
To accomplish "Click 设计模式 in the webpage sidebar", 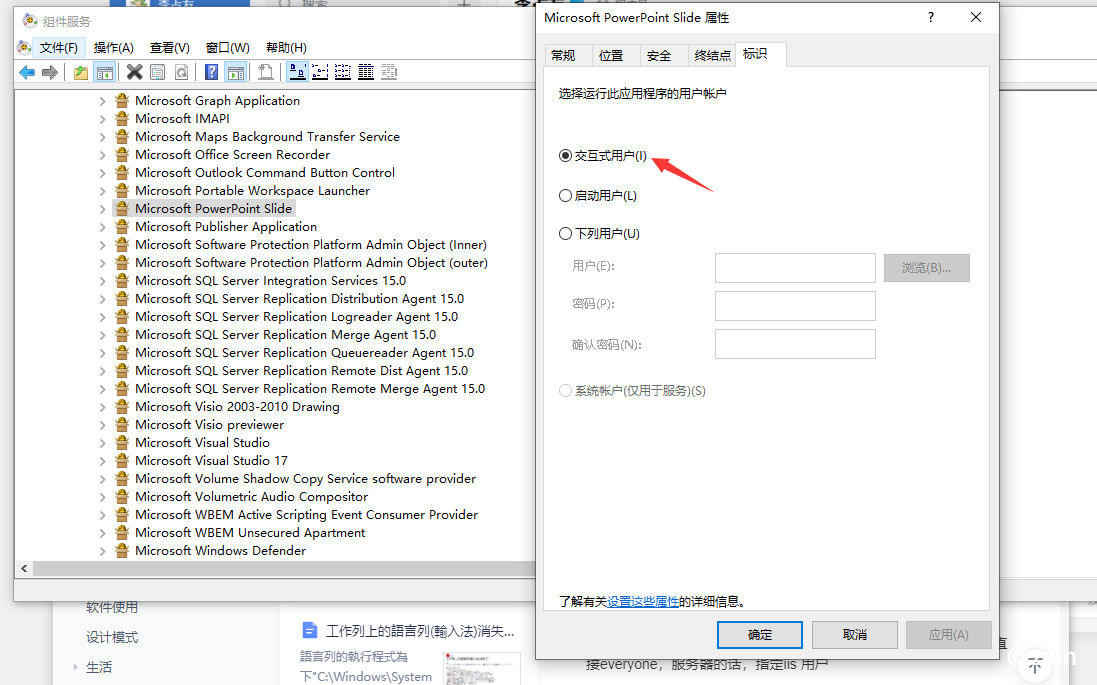I will [x=112, y=637].
